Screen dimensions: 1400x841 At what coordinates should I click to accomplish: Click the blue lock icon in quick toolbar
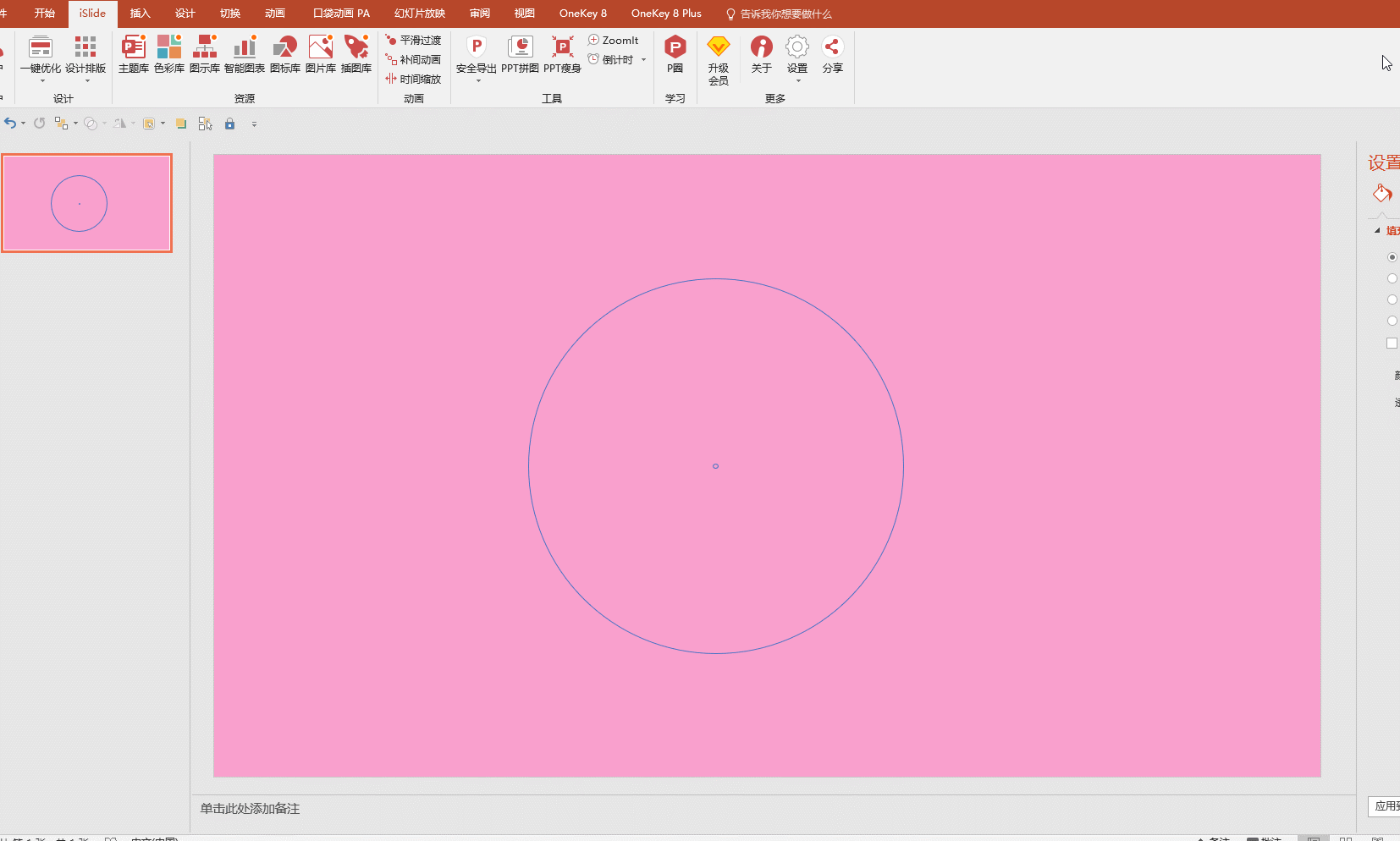229,124
